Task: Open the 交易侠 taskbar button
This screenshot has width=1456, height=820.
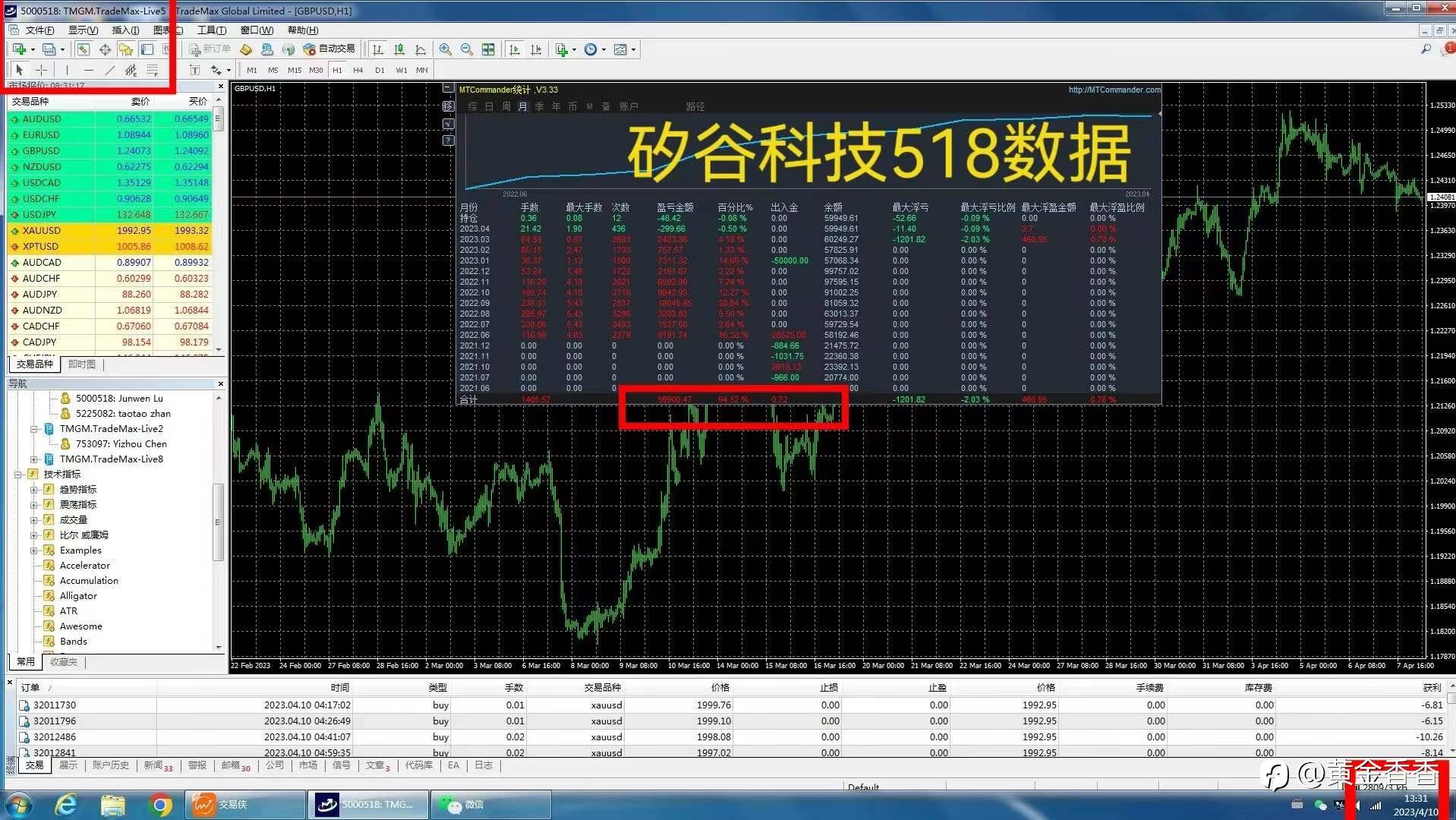Action: point(245,805)
